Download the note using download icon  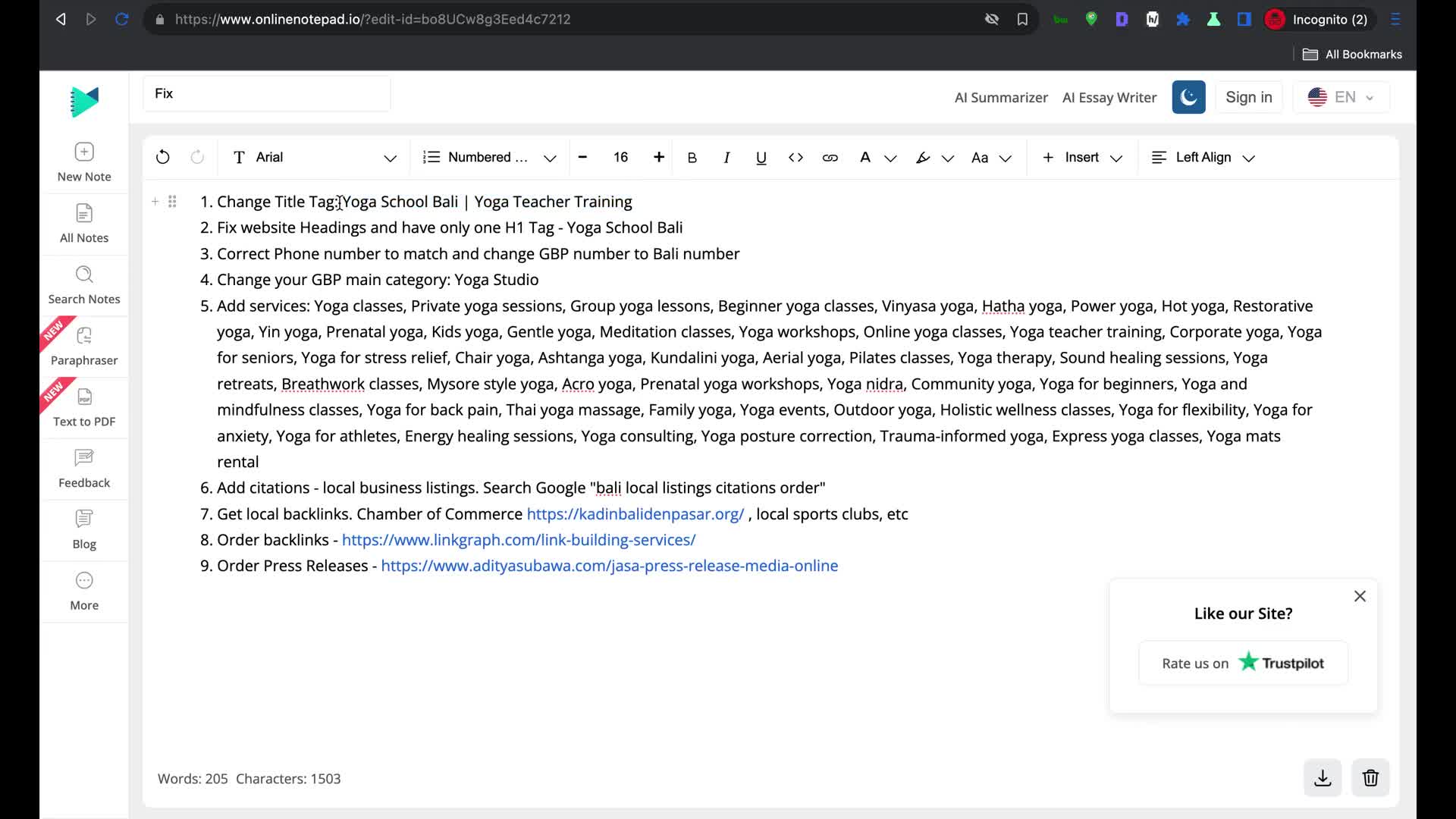(1323, 778)
